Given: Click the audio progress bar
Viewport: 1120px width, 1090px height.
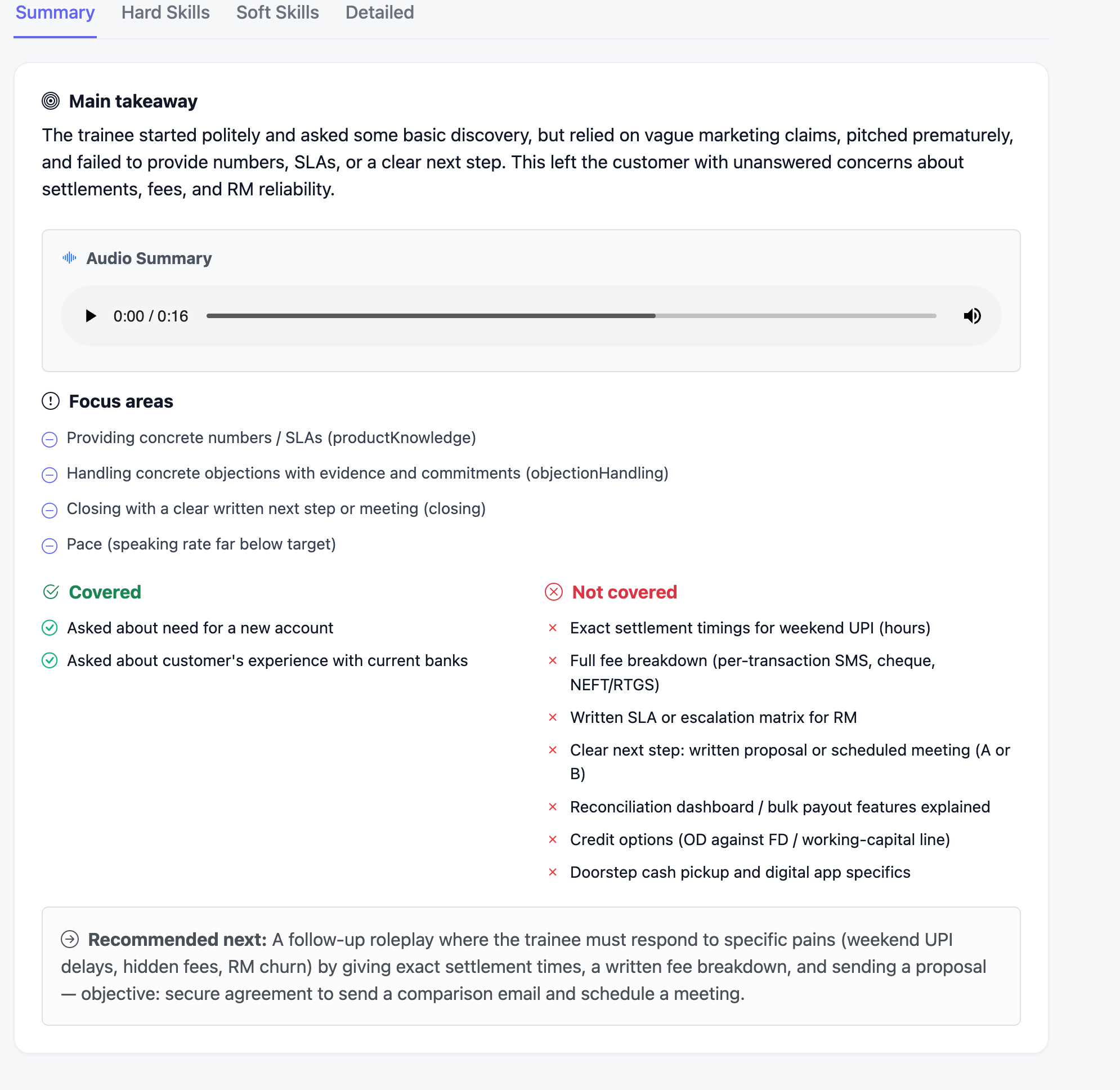Looking at the screenshot, I should [x=571, y=316].
